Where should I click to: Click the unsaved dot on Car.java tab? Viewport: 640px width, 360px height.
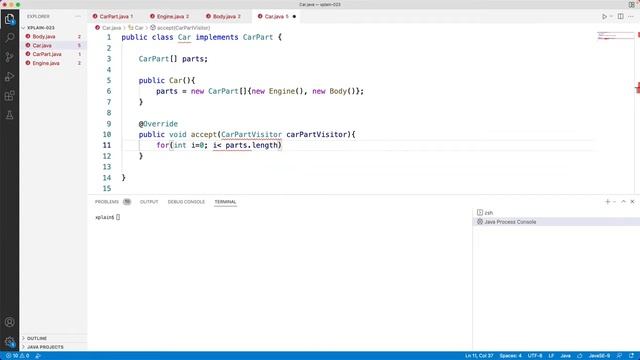[294, 16]
